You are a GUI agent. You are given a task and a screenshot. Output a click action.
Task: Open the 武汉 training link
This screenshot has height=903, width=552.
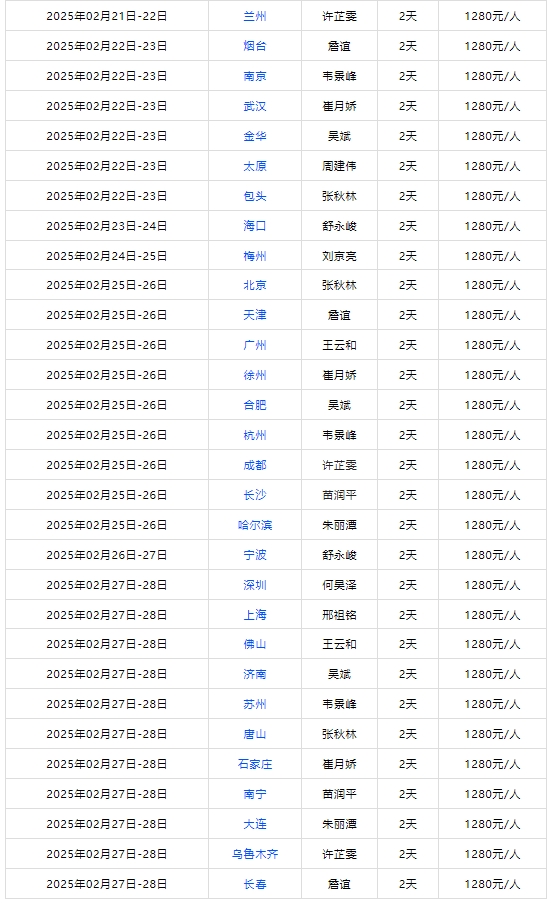click(254, 106)
